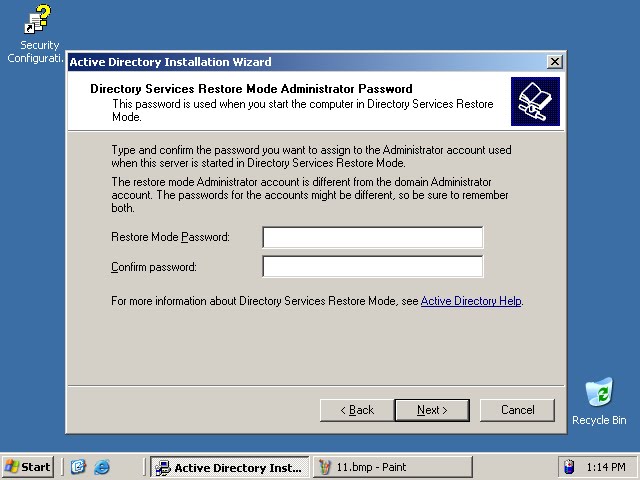Click the 'Directory Services Restore Mode Administrator Password' heading
Image resolution: width=640 pixels, height=480 pixels.
pos(251,89)
